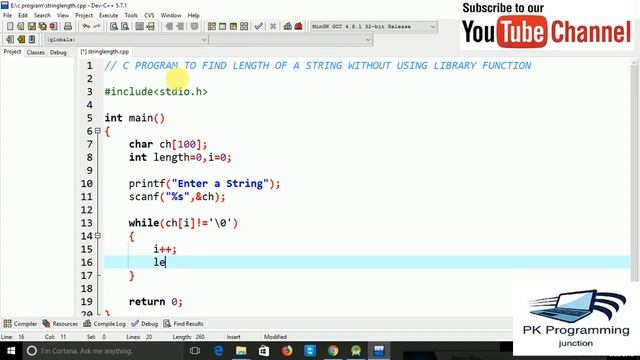The height and width of the screenshot is (360, 640).
Task: Click the Windows Start button
Action: [11, 351]
